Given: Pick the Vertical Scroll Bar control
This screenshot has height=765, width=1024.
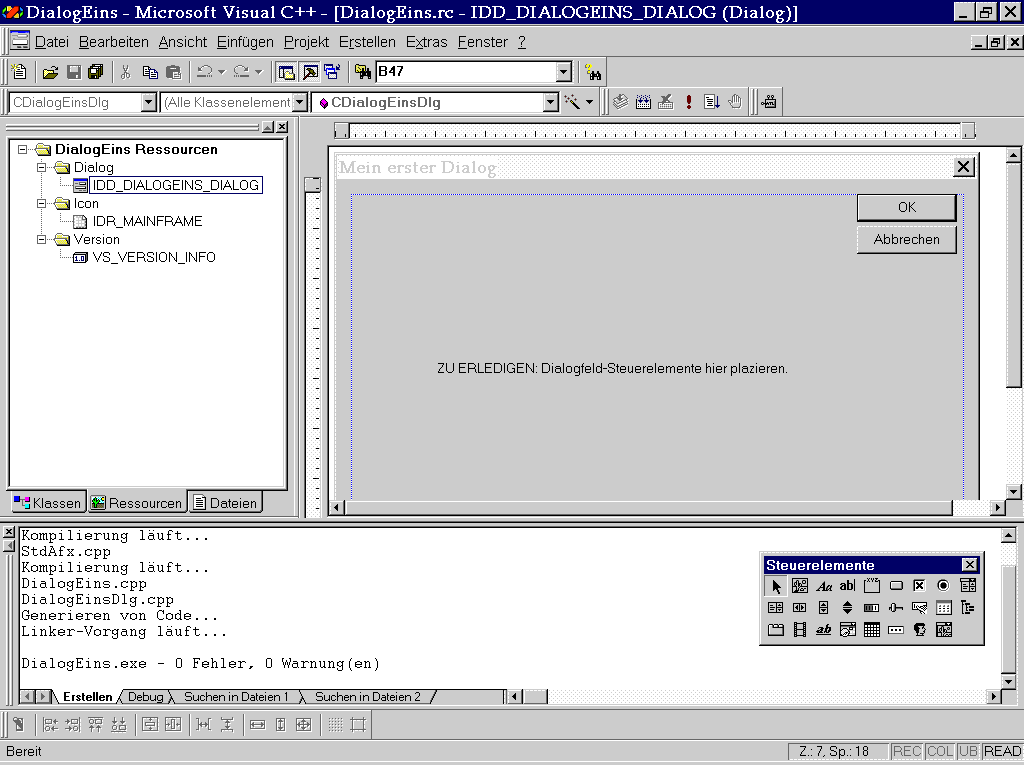Looking at the screenshot, I should [824, 608].
